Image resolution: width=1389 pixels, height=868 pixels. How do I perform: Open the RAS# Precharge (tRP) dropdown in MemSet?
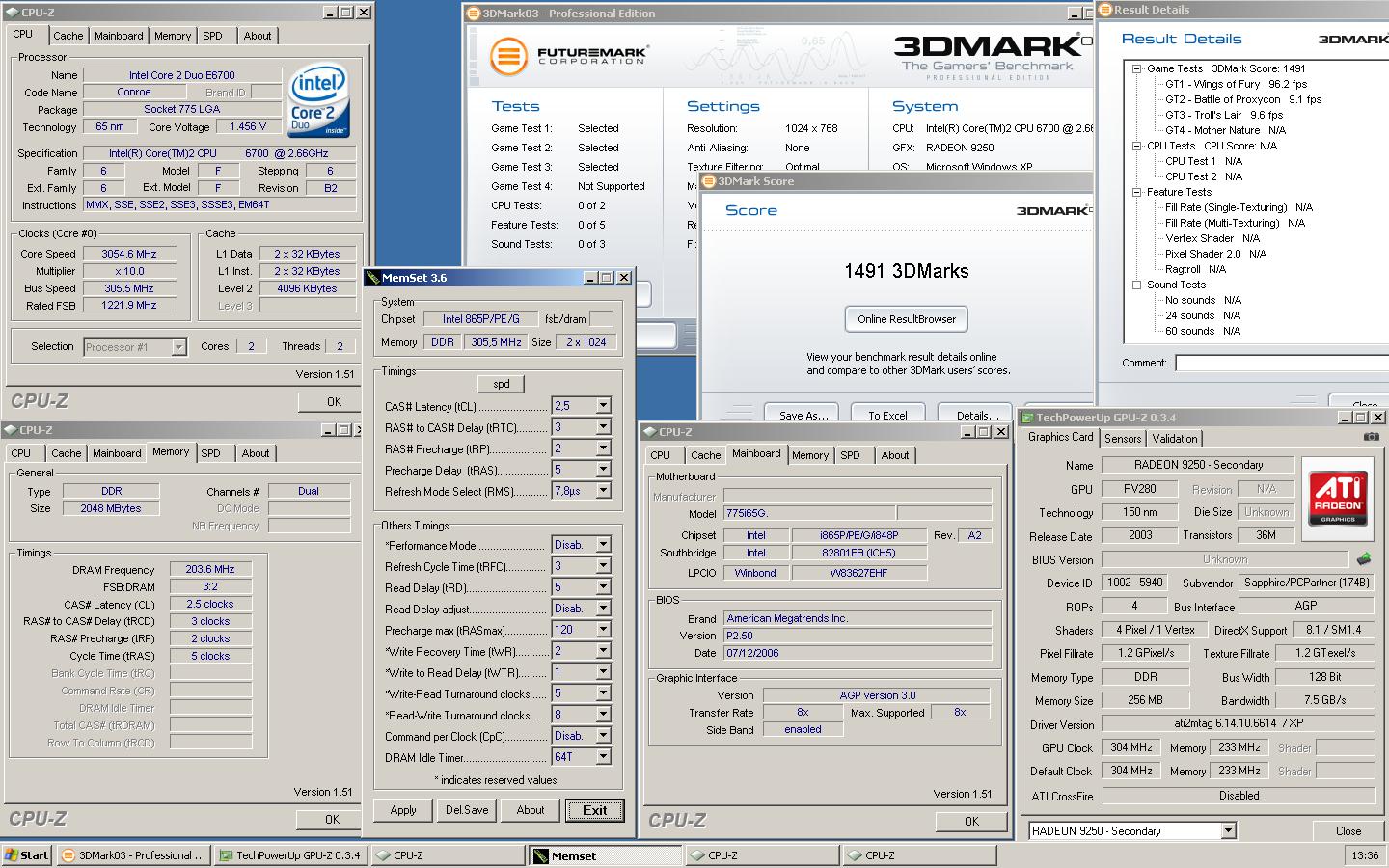[603, 448]
